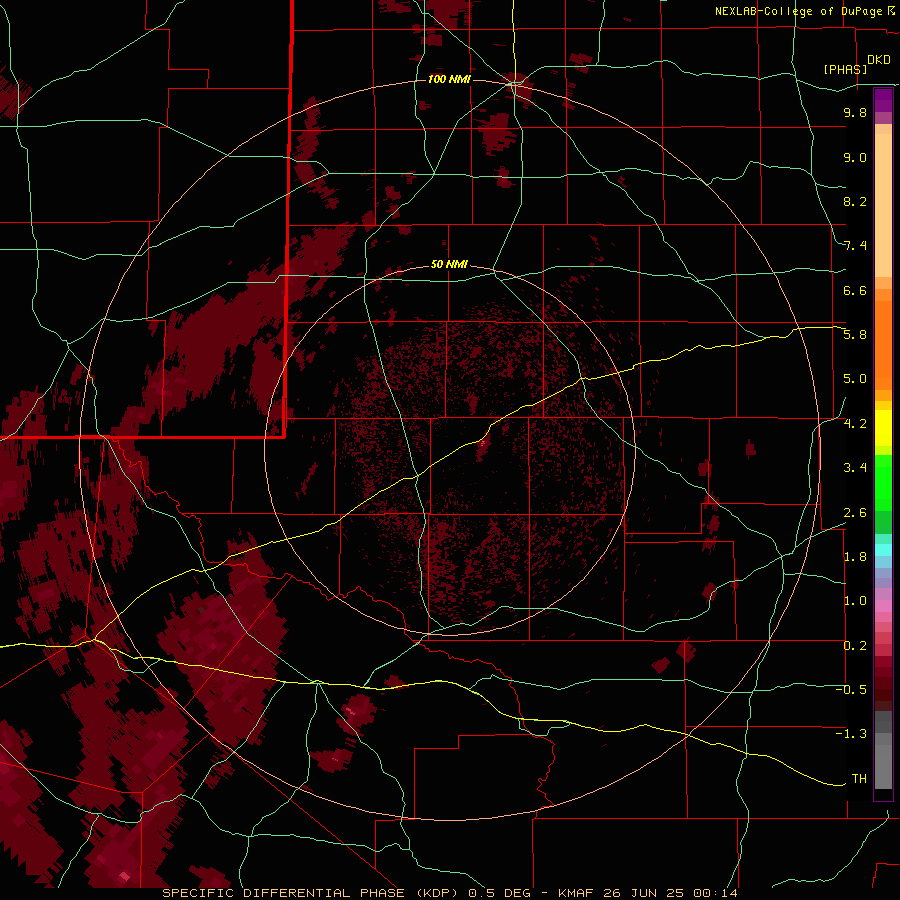The image size is (900, 900).
Task: Select the 6.6 scale value
Action: point(855,290)
